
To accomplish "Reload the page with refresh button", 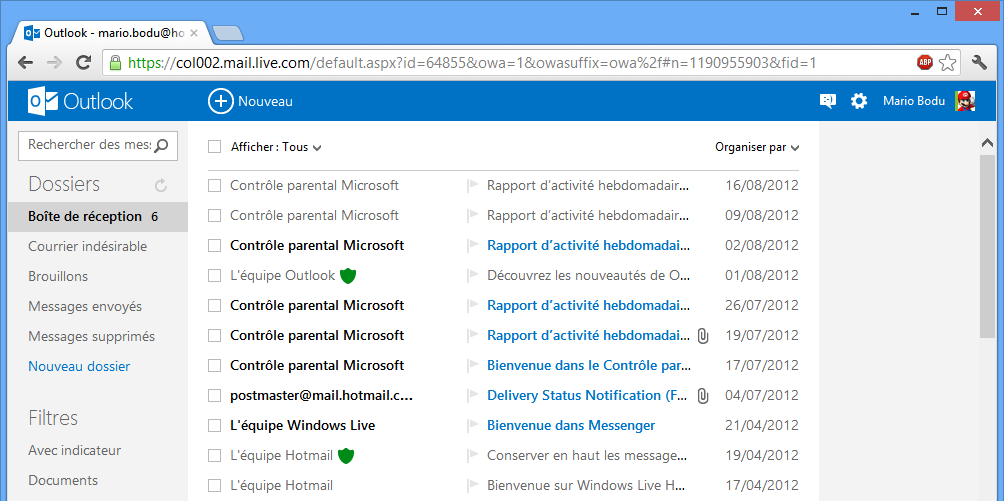I will coord(83,63).
